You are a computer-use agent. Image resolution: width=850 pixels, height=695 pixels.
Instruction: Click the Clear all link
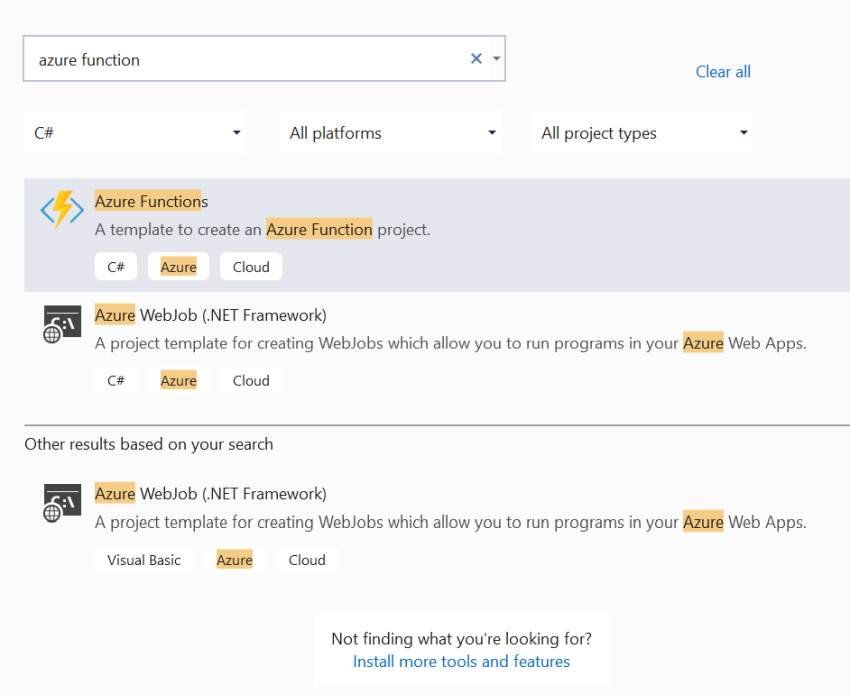click(x=722, y=71)
